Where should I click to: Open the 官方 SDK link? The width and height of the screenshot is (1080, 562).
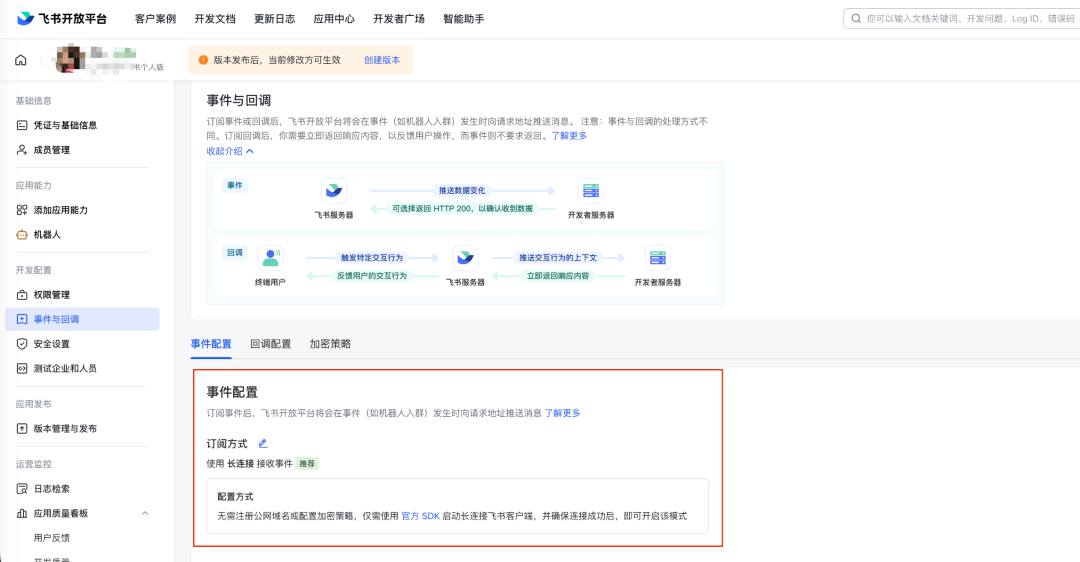click(420, 516)
